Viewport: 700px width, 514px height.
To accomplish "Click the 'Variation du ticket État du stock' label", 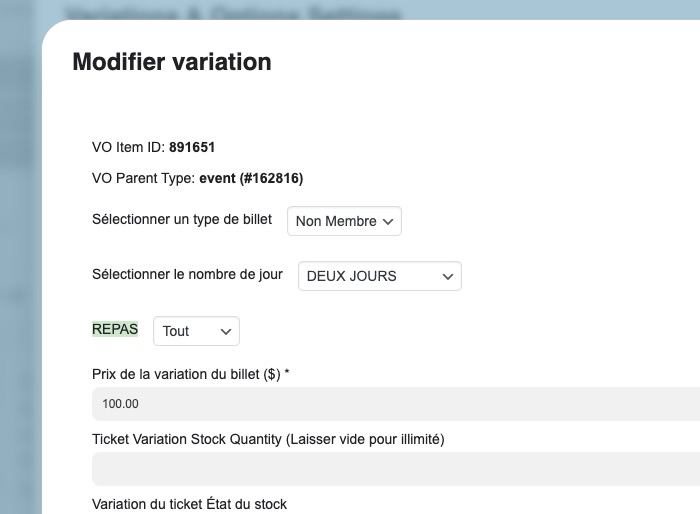I will click(189, 504).
